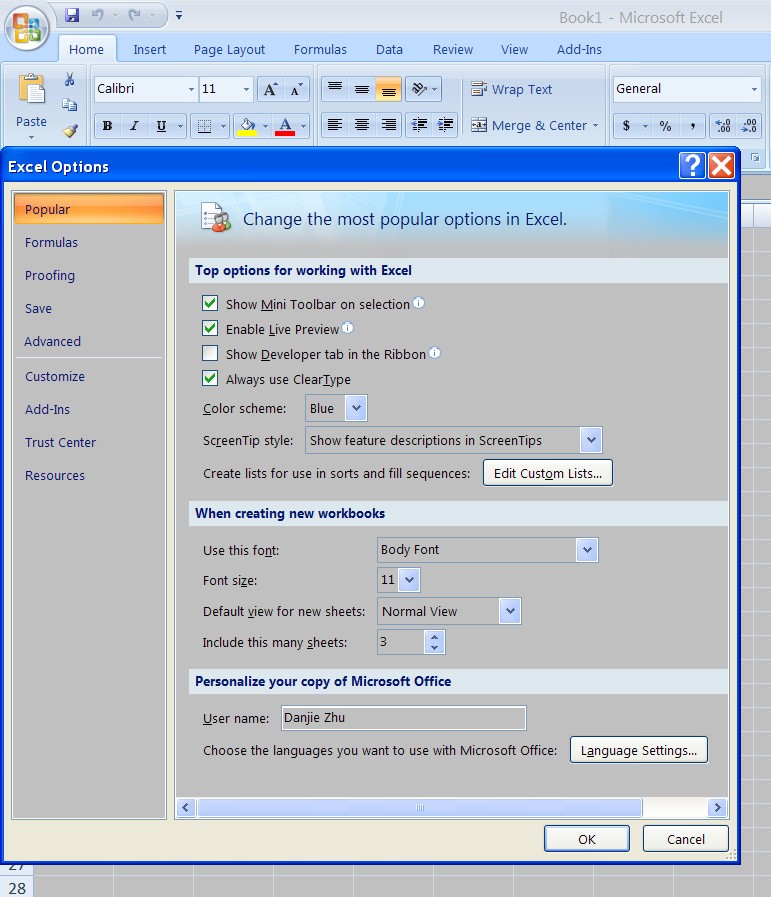The width and height of the screenshot is (771, 897).
Task: Click the Office Button orb
Action: point(26,27)
